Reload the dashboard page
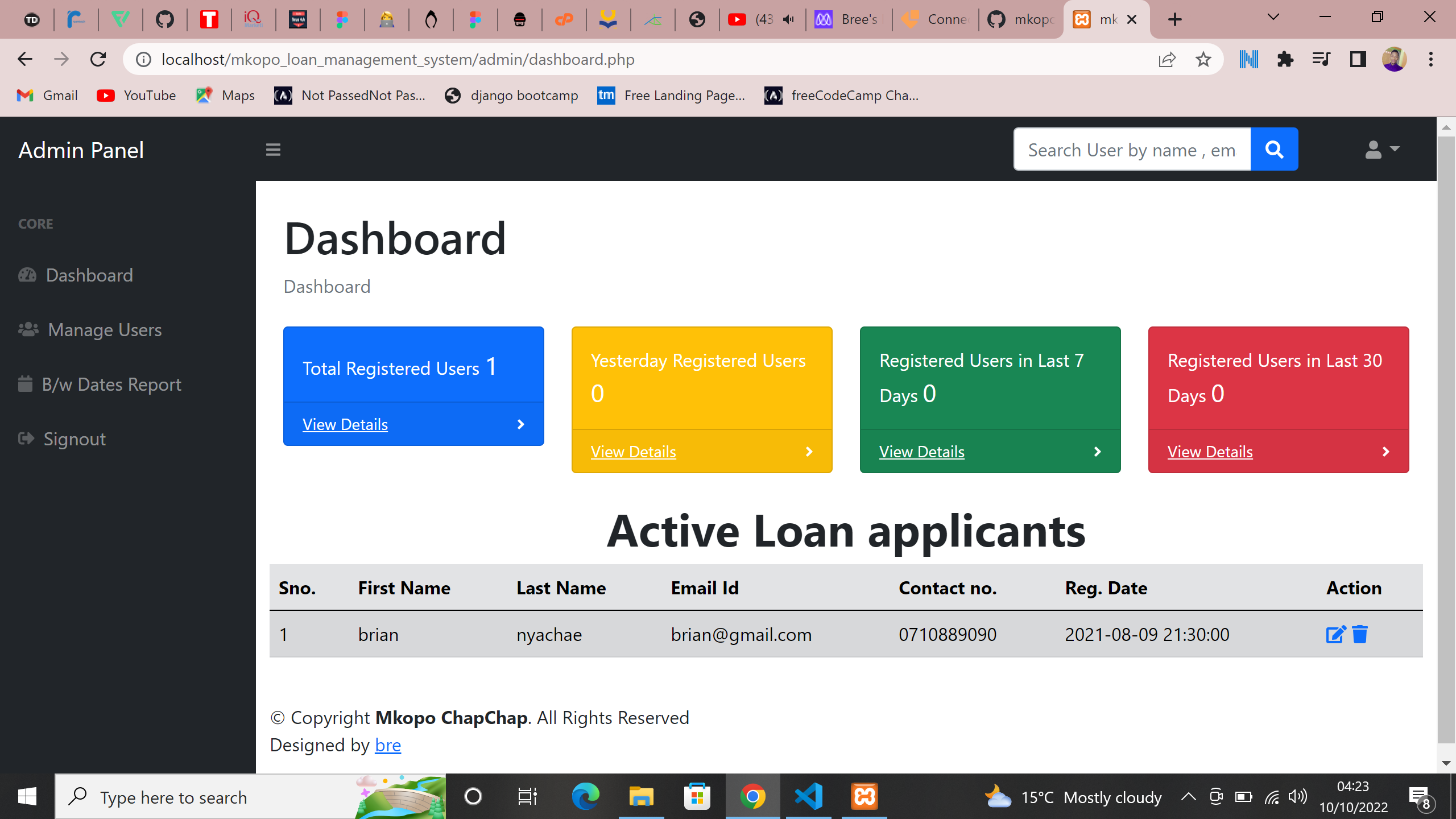Viewport: 1456px width, 819px height. pyautogui.click(x=98, y=59)
